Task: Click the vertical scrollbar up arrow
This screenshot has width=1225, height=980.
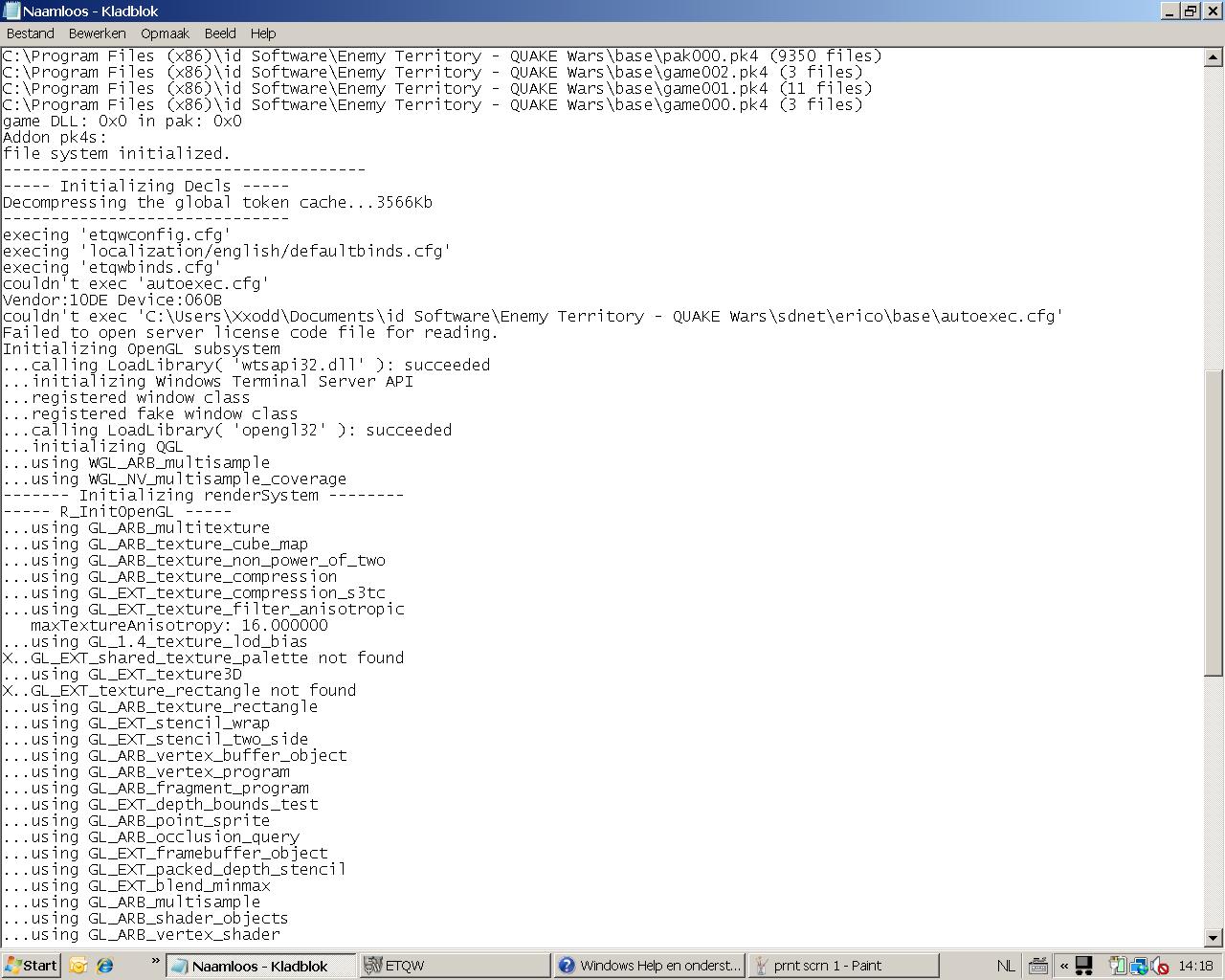Action: coord(1214,56)
